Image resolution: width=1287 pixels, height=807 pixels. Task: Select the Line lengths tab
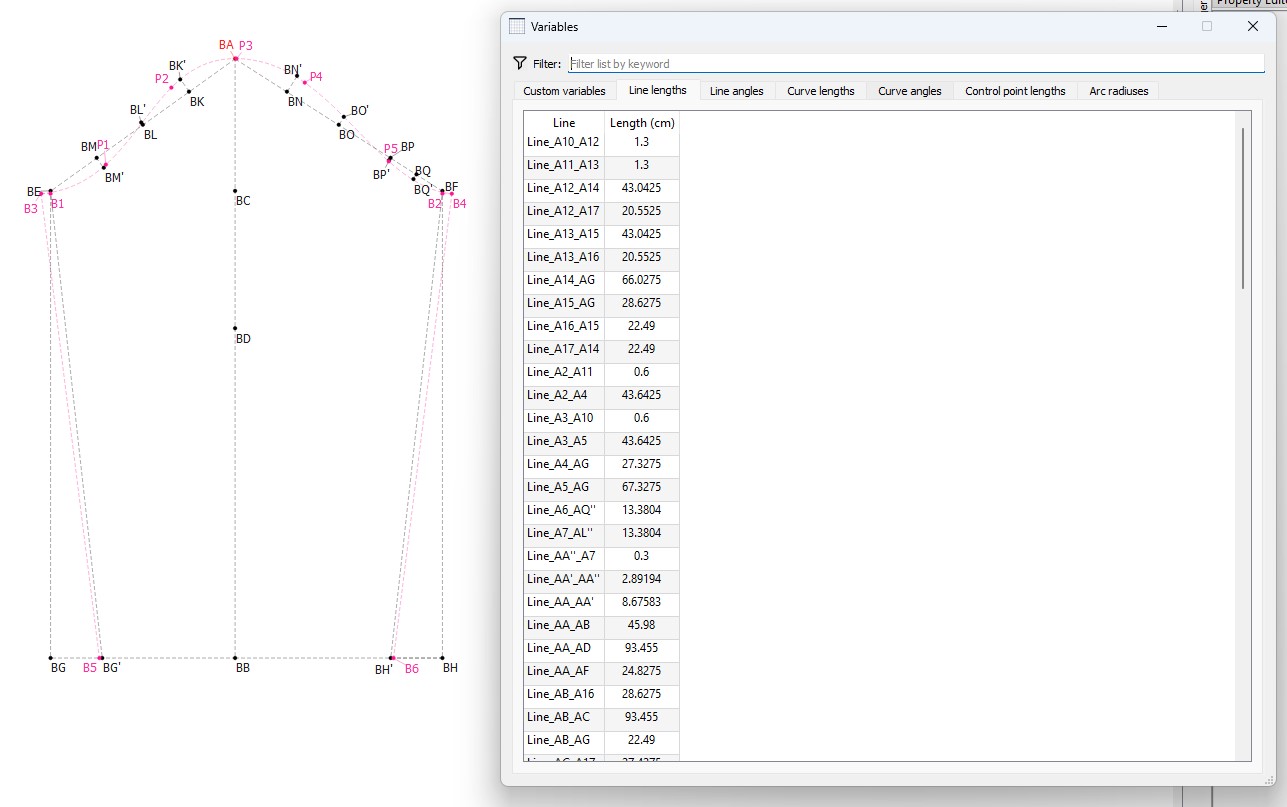[657, 90]
